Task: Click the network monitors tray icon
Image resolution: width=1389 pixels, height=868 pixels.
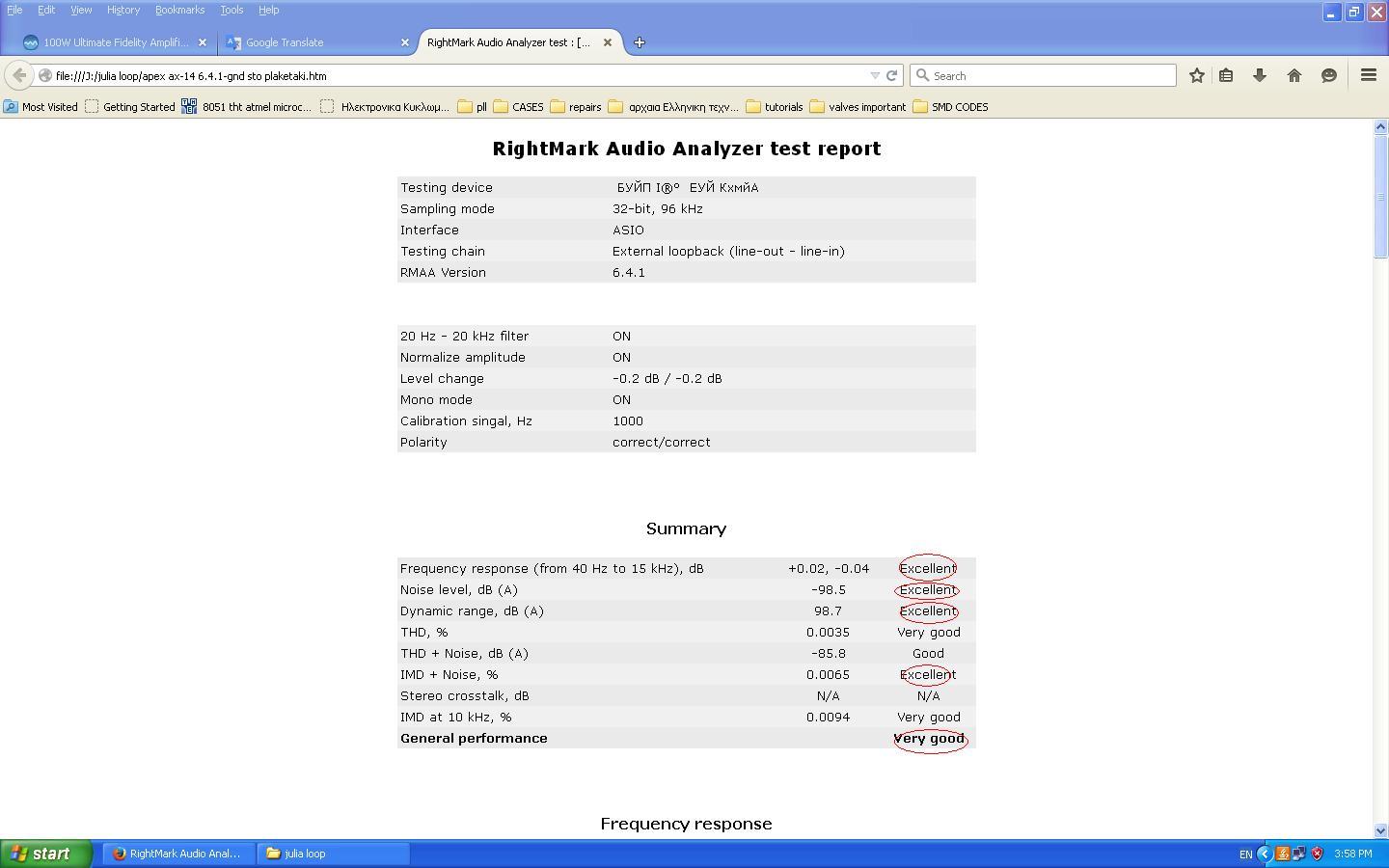Action: click(1299, 854)
